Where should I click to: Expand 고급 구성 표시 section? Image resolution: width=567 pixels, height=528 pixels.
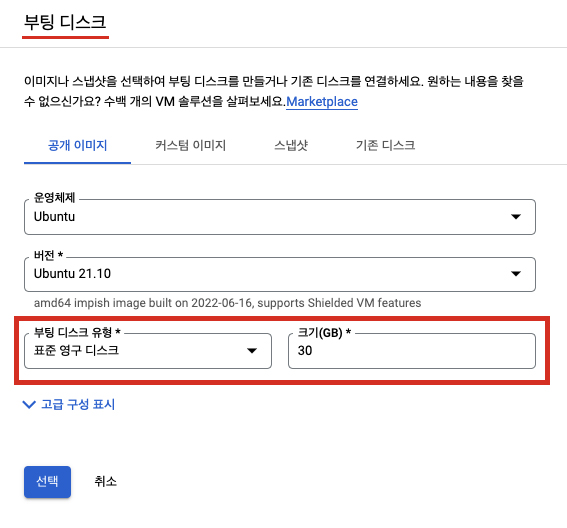[x=69, y=404]
